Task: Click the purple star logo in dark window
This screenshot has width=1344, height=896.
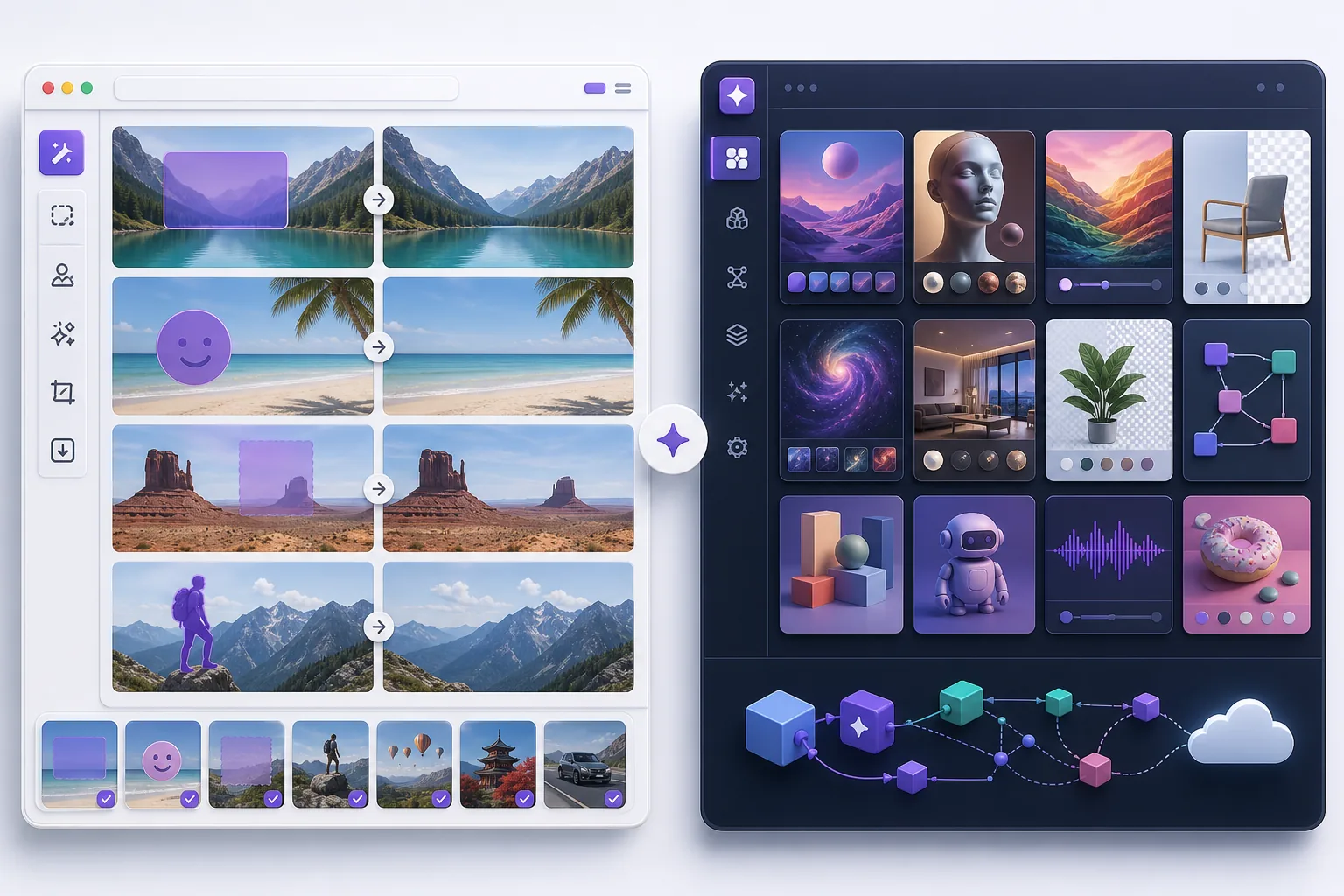Action: tap(737, 95)
